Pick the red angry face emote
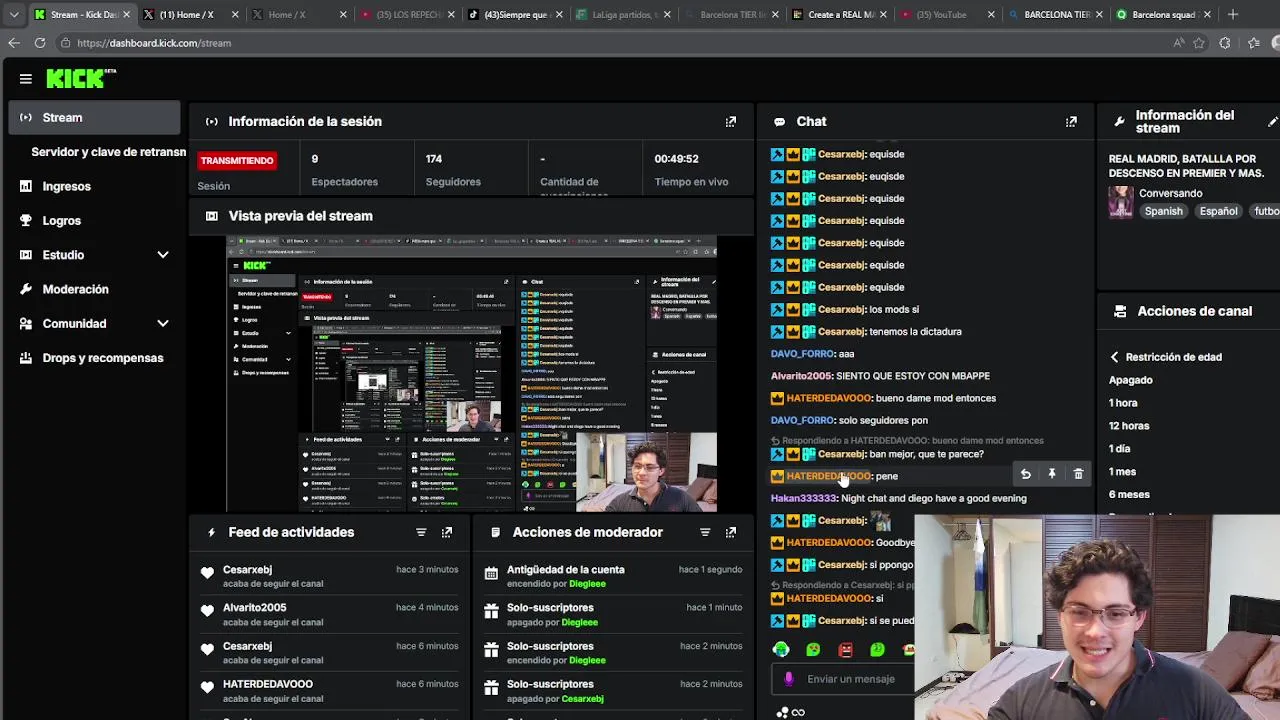1280x720 pixels. [846, 650]
